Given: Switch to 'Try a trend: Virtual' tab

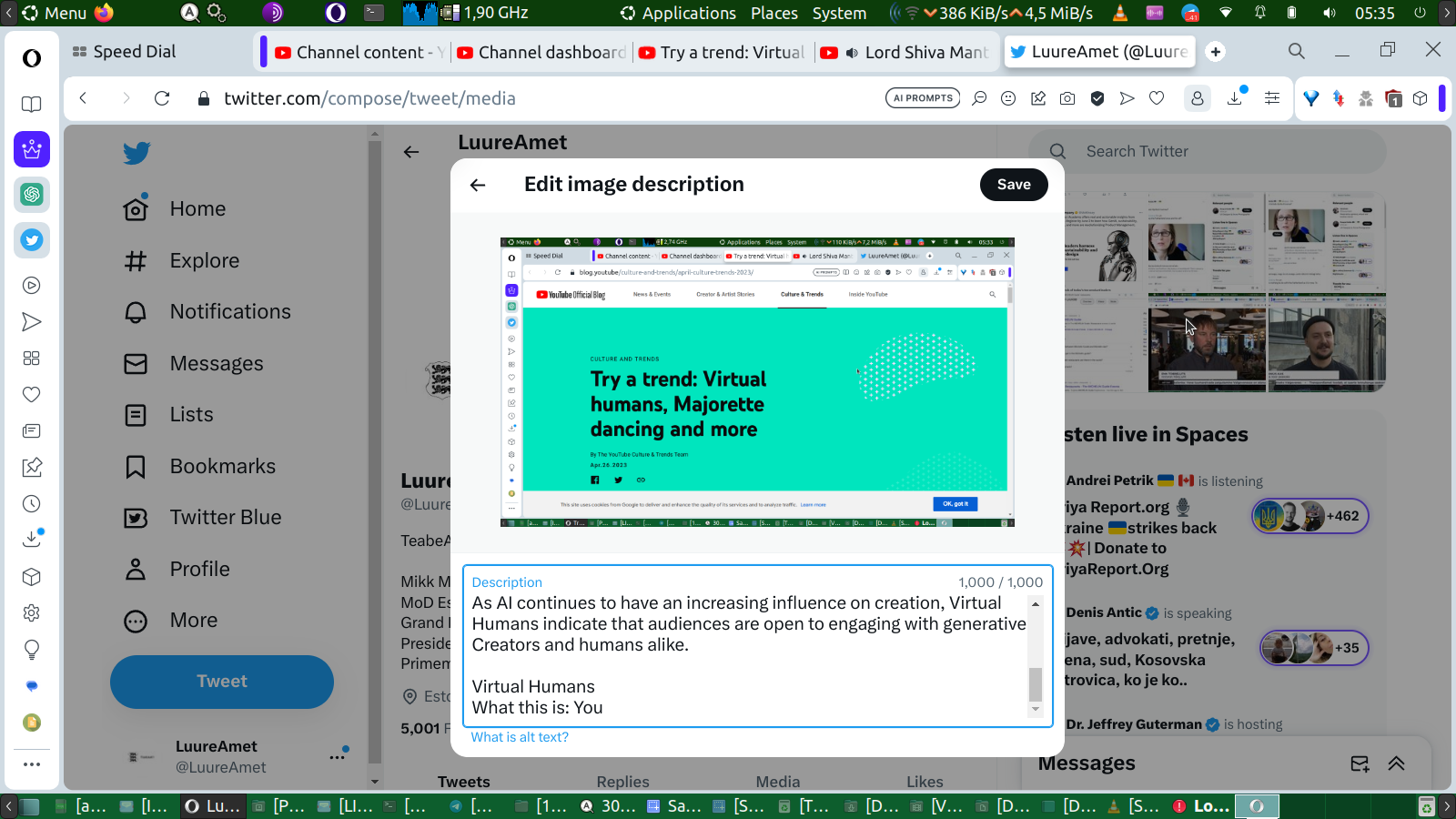Looking at the screenshot, I should pyautogui.click(x=723, y=53).
